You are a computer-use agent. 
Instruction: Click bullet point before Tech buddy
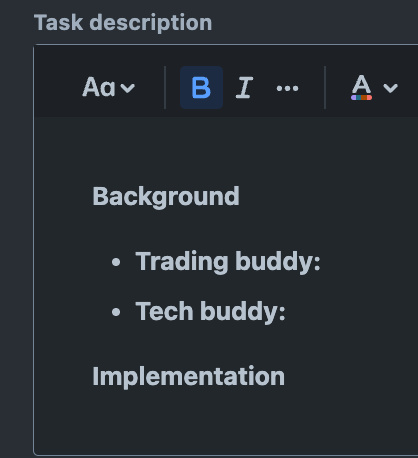click(116, 312)
